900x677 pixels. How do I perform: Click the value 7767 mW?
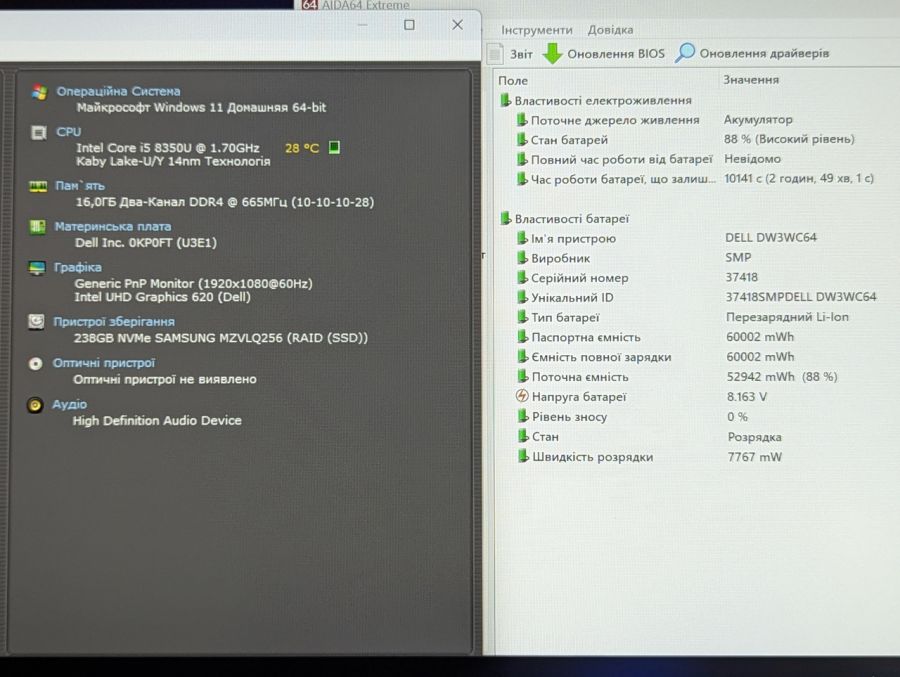pos(755,457)
